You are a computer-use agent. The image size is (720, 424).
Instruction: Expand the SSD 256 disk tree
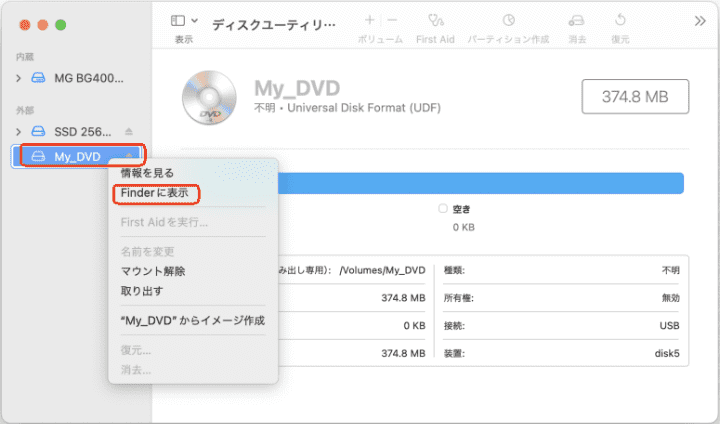(x=18, y=132)
